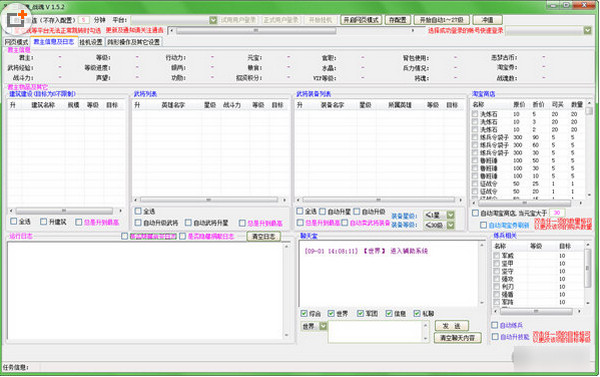Toggle 总是升到最高 under 武将列表
Image resolution: width=600 pixels, height=377 pixels.
(242, 223)
